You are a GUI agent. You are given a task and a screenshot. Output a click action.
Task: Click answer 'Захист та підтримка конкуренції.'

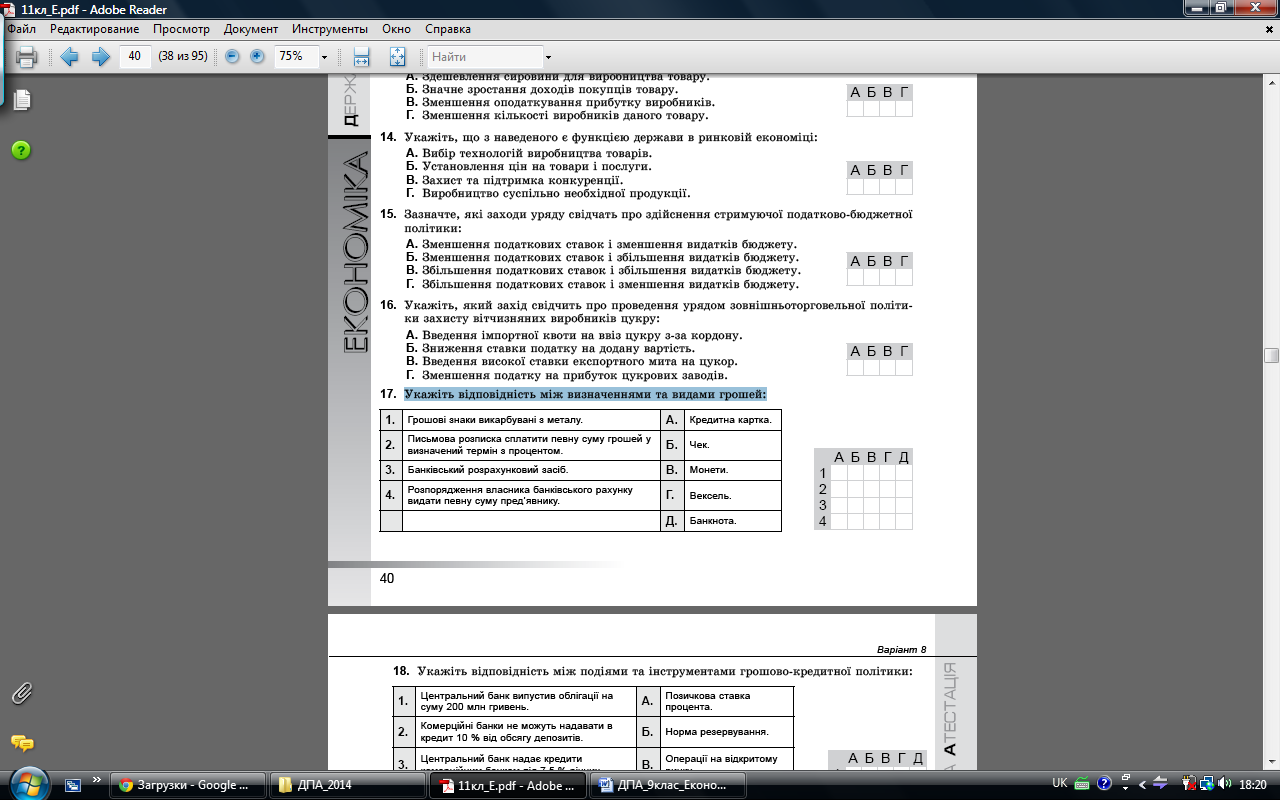(522, 180)
